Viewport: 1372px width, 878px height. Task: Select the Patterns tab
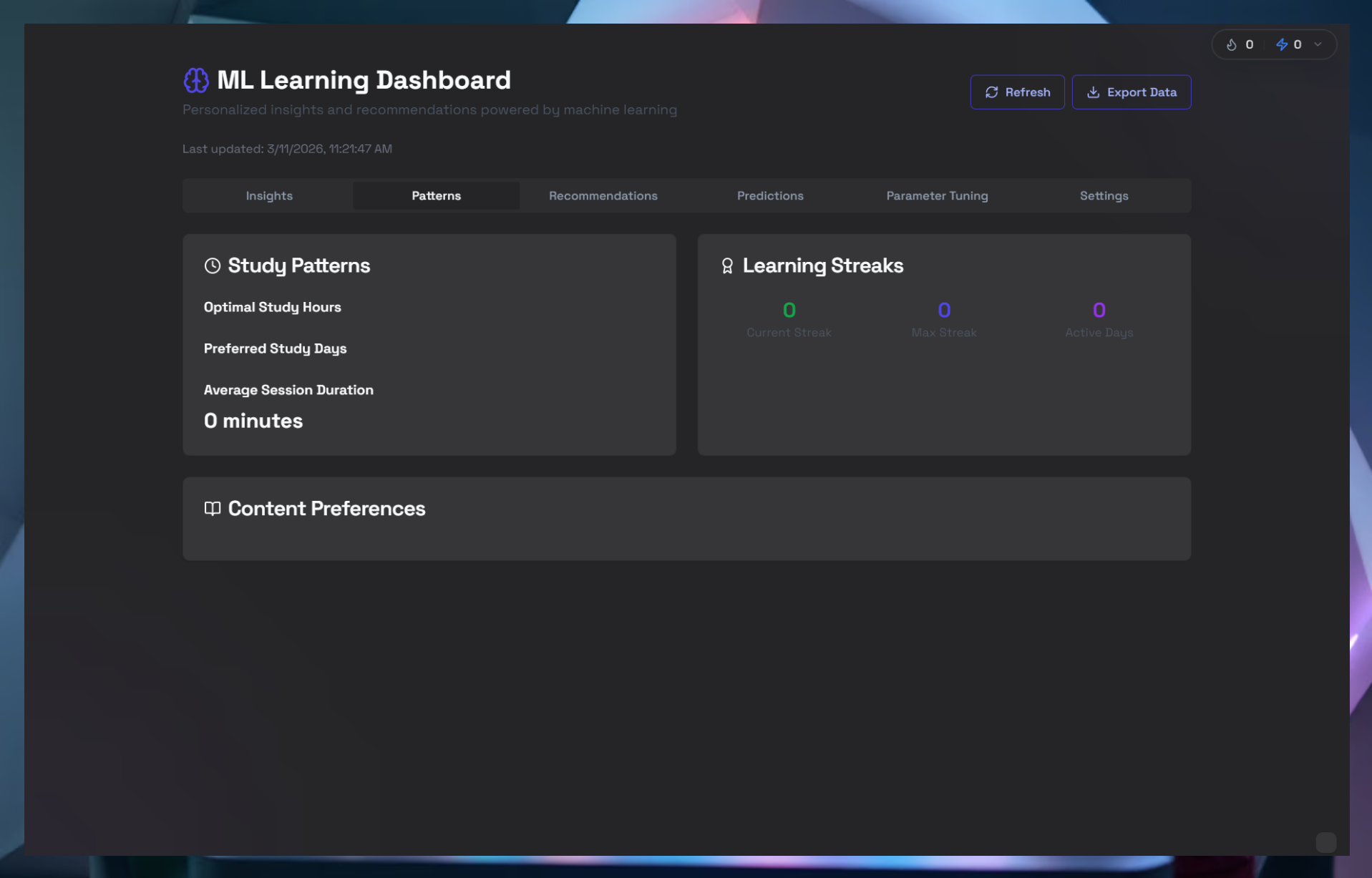[436, 195]
